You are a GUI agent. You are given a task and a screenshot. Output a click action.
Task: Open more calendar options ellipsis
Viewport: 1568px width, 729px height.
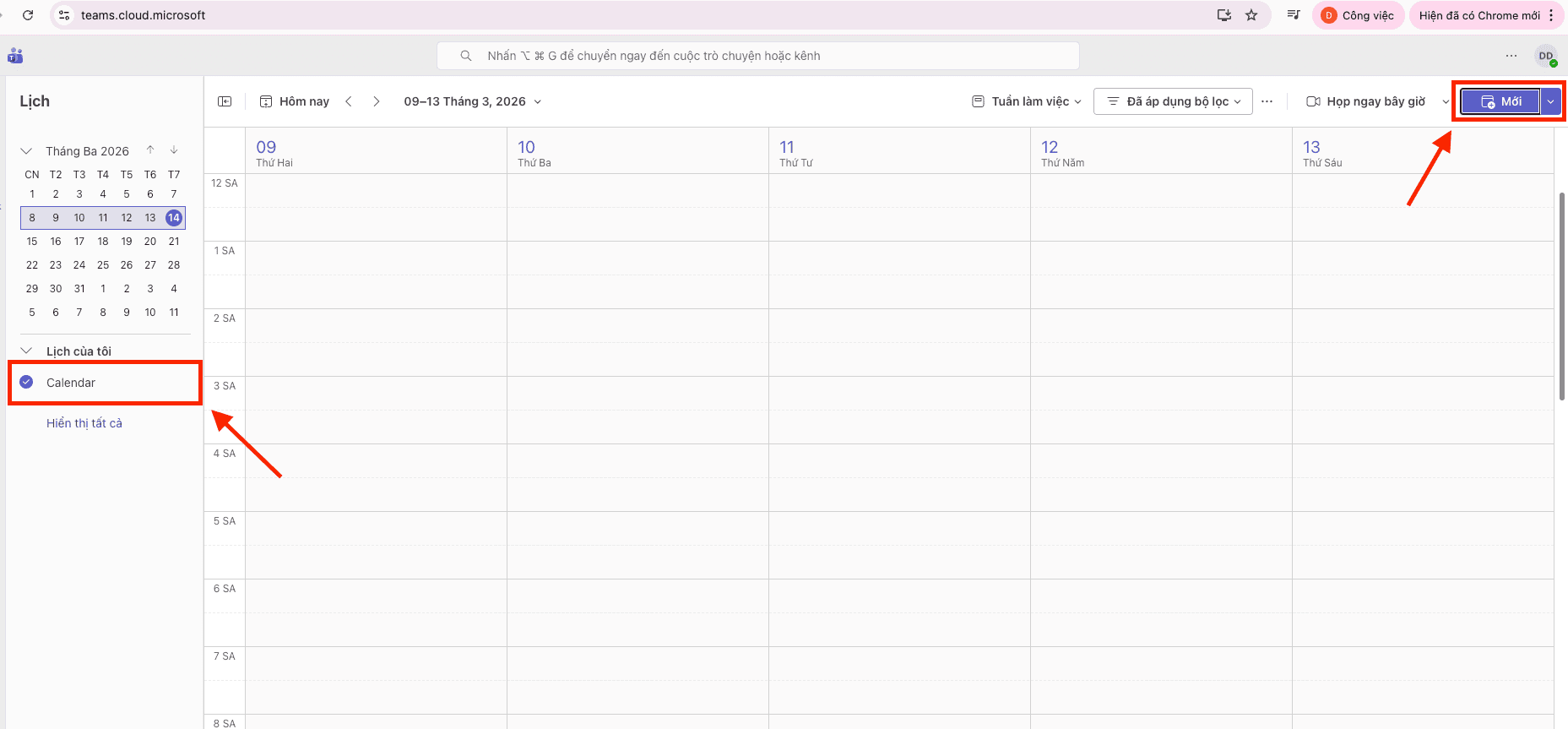(1267, 101)
